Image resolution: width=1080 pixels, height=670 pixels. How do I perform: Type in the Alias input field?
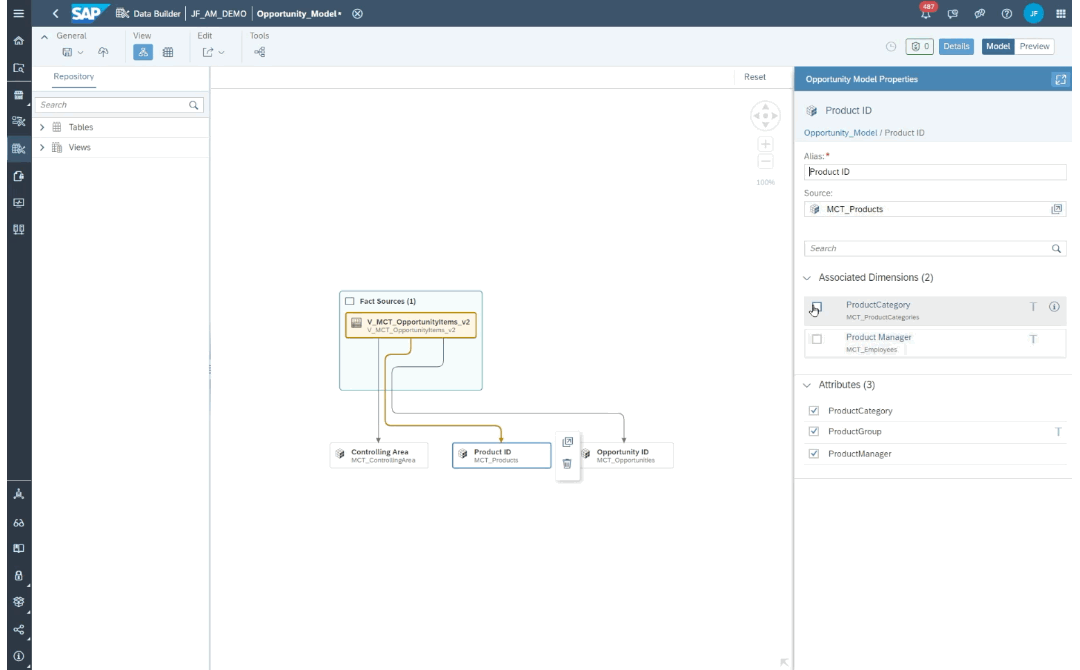pos(930,171)
